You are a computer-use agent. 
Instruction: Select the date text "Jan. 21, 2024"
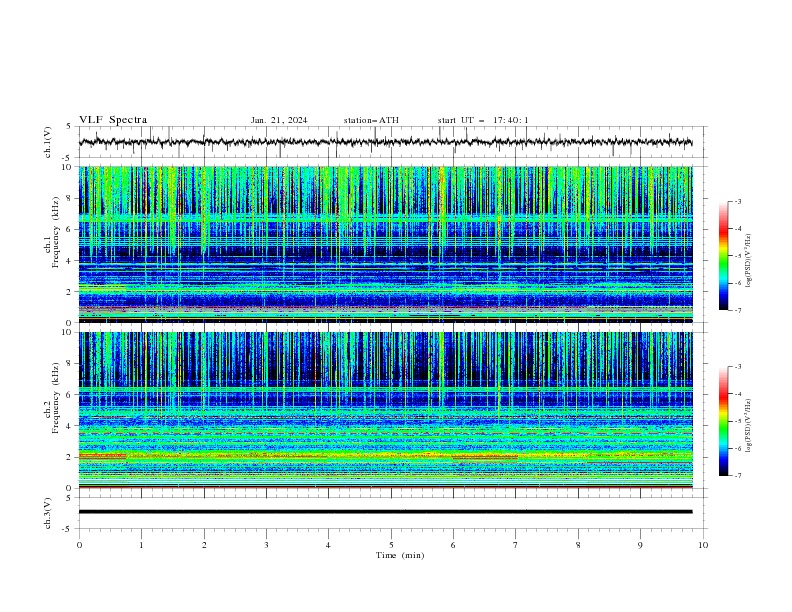point(279,120)
